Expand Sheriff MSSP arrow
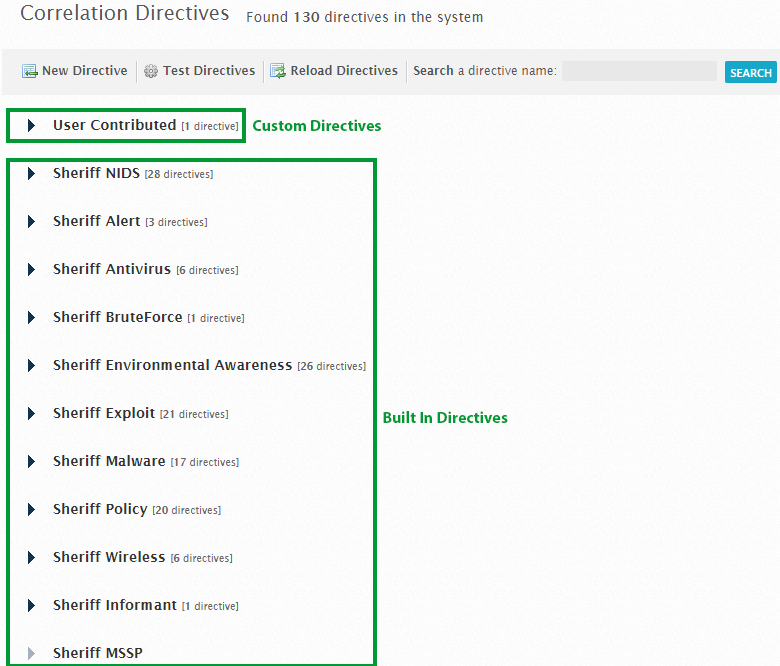Viewport: 780px width, 666px height. point(31,653)
